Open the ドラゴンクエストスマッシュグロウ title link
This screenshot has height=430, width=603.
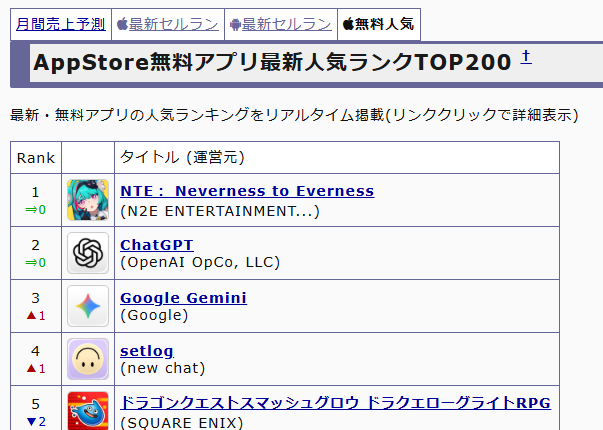coord(335,403)
